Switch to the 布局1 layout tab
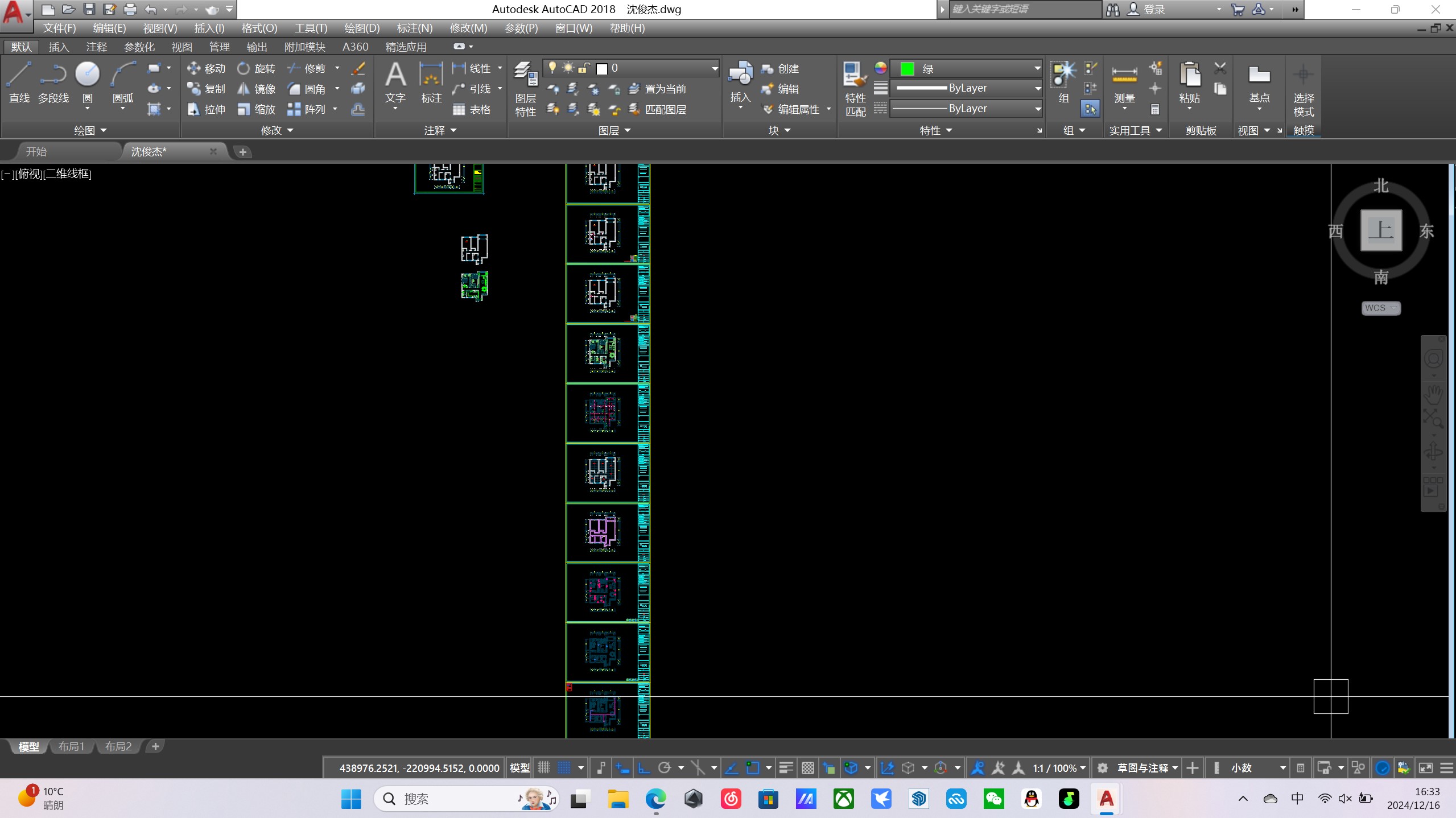This screenshot has width=1456, height=818. [x=71, y=746]
